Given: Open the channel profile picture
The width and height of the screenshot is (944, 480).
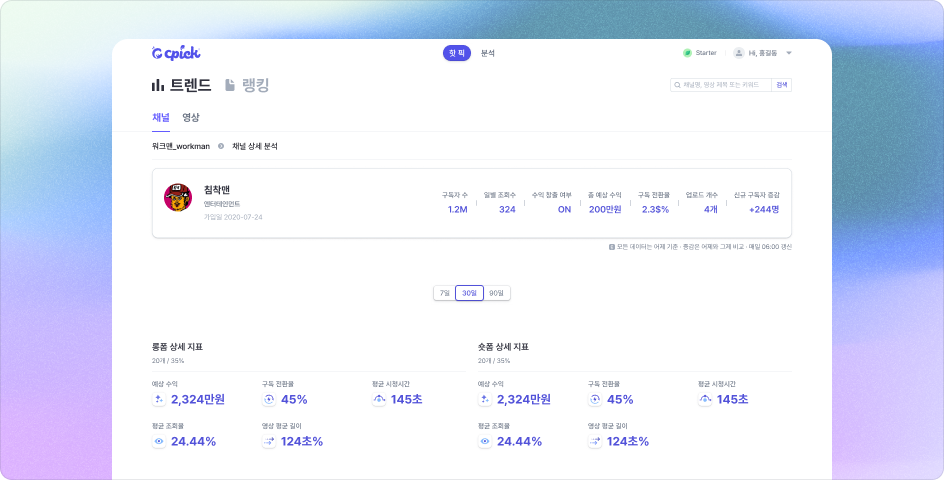Looking at the screenshot, I should click(178, 198).
